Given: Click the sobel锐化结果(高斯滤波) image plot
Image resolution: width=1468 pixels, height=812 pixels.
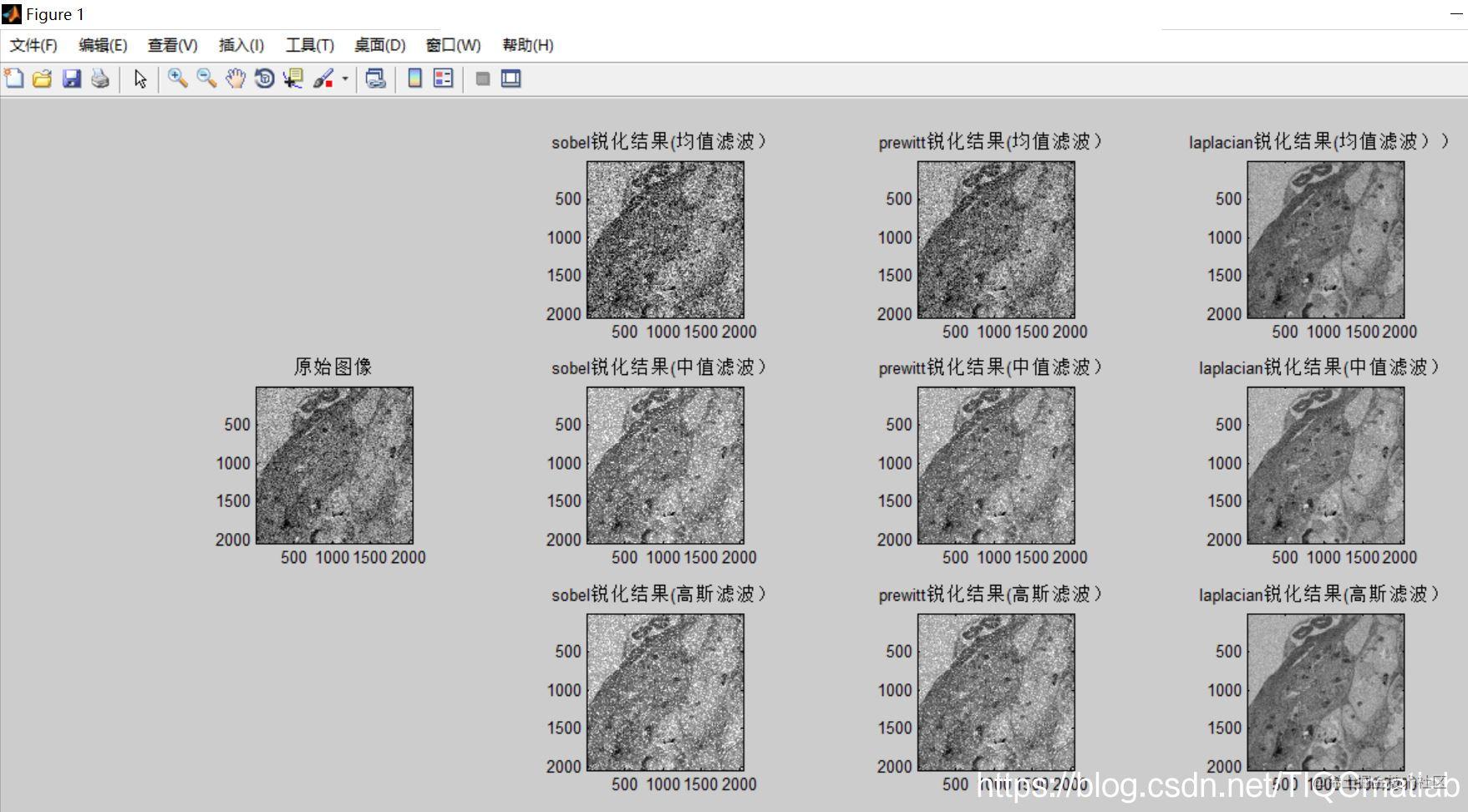Looking at the screenshot, I should (x=665, y=693).
